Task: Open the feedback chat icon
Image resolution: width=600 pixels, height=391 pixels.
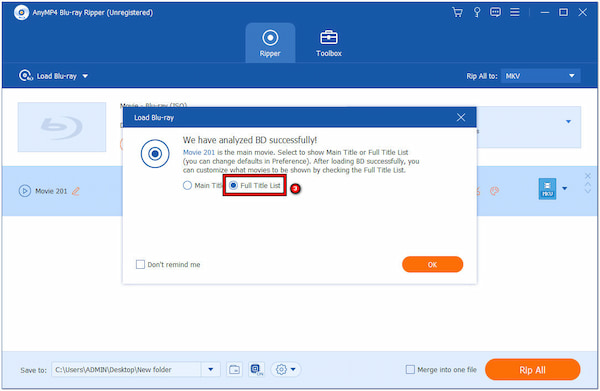Action: click(495, 12)
